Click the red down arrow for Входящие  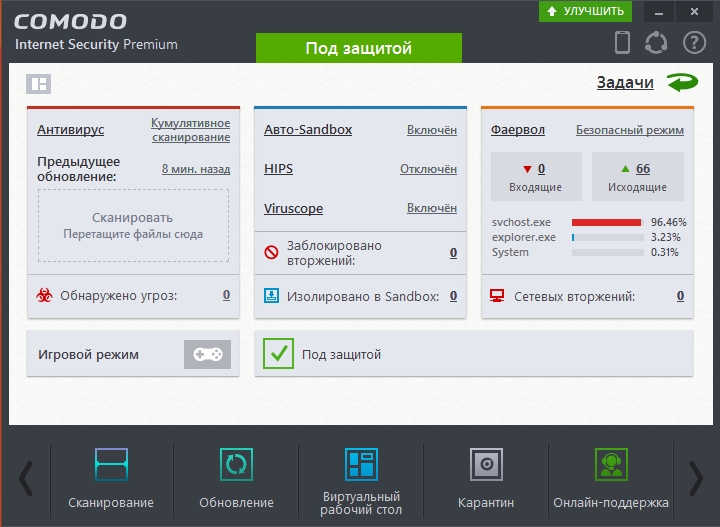(x=527, y=169)
